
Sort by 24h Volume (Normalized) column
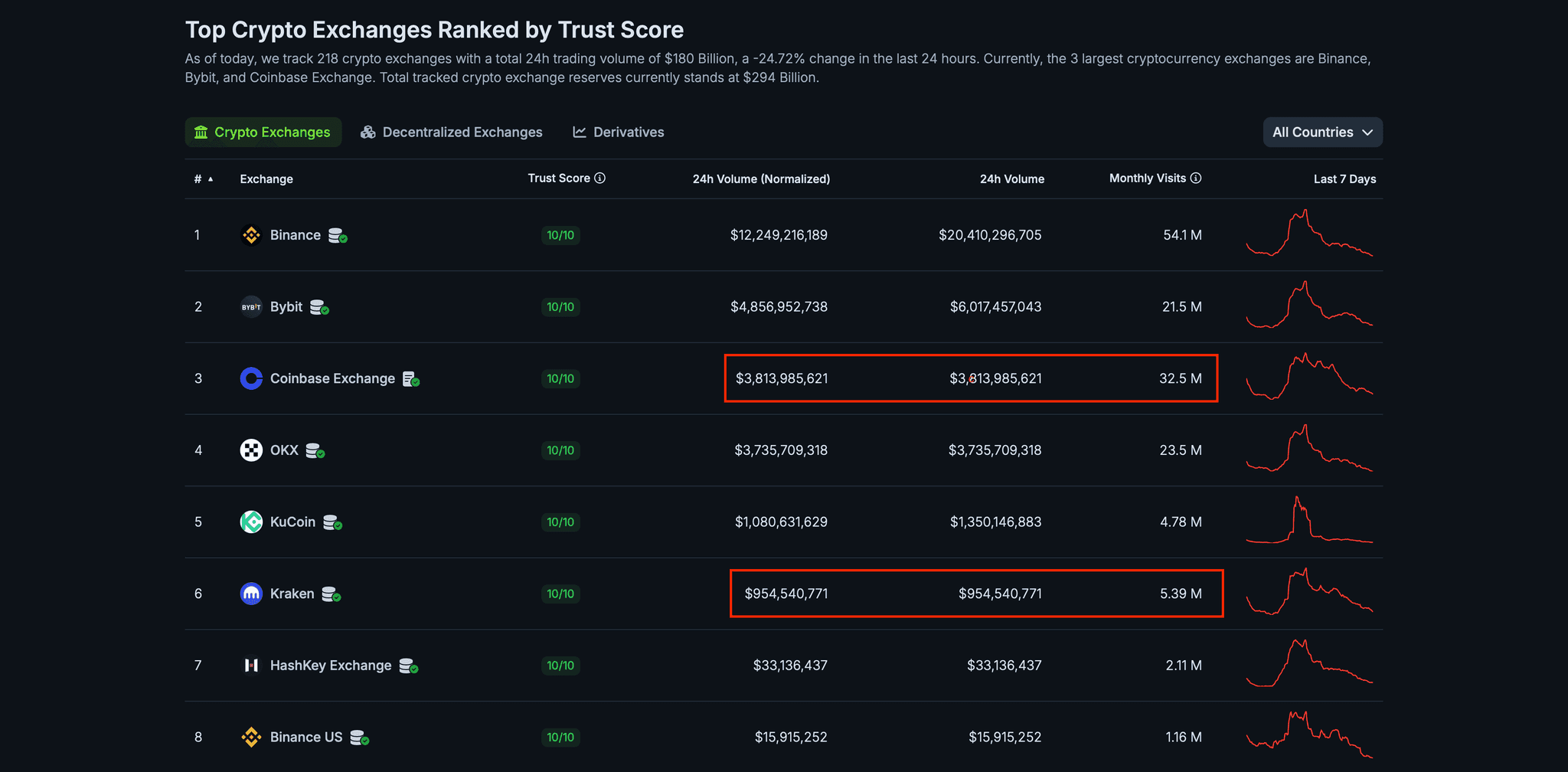760,179
